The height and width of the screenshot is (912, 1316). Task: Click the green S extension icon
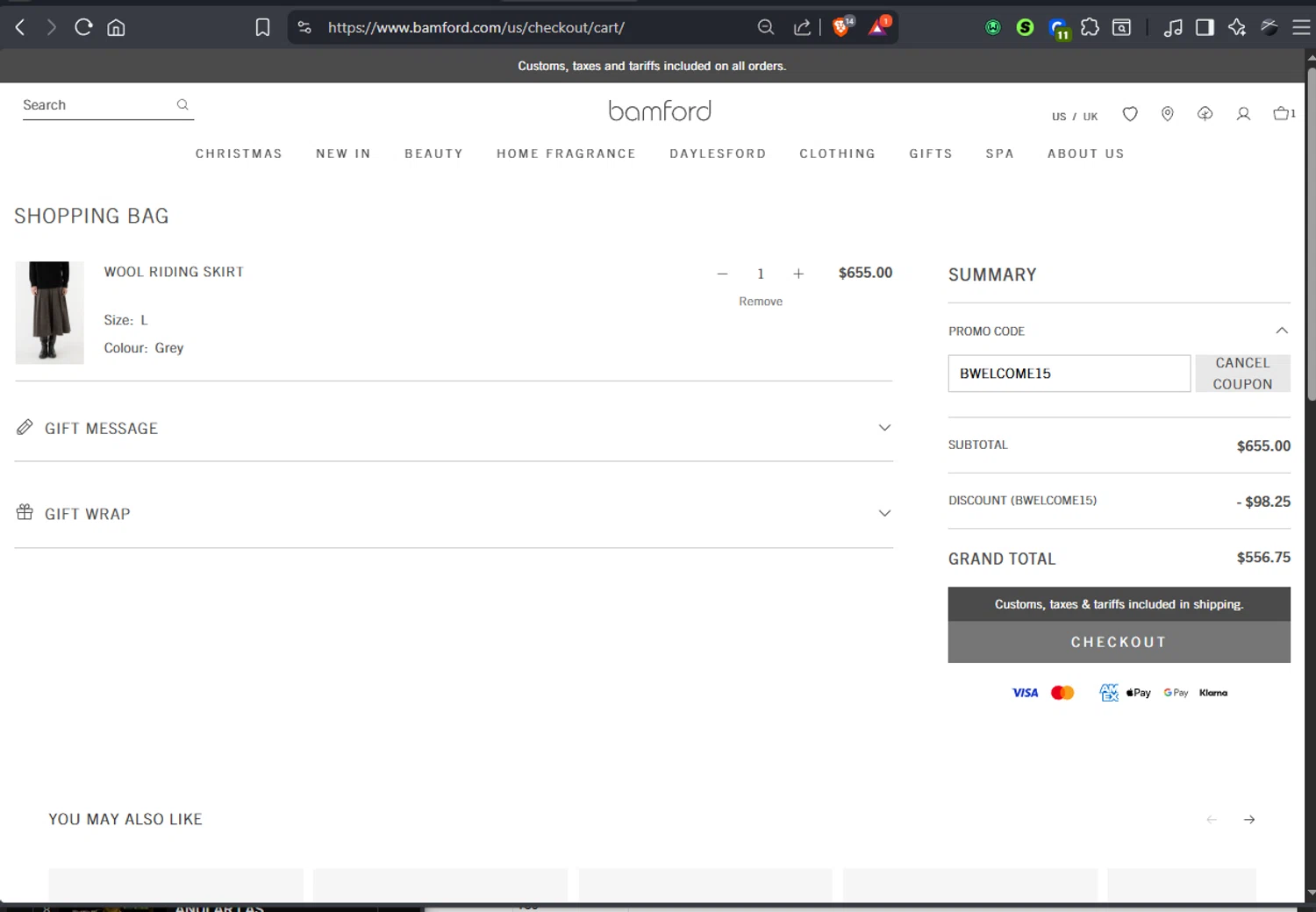1025,27
